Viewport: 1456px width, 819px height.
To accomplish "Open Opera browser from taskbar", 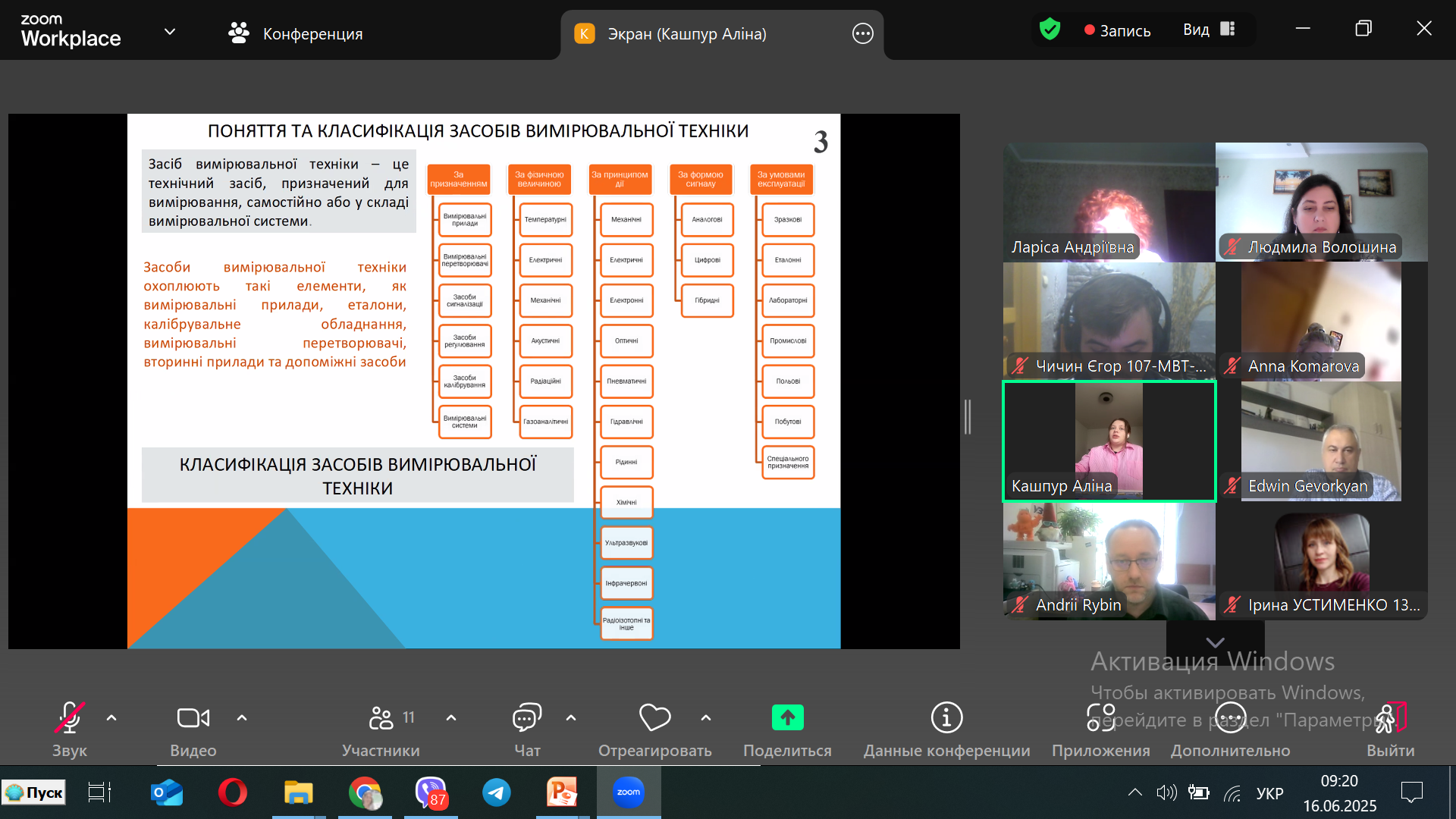I will click(232, 792).
